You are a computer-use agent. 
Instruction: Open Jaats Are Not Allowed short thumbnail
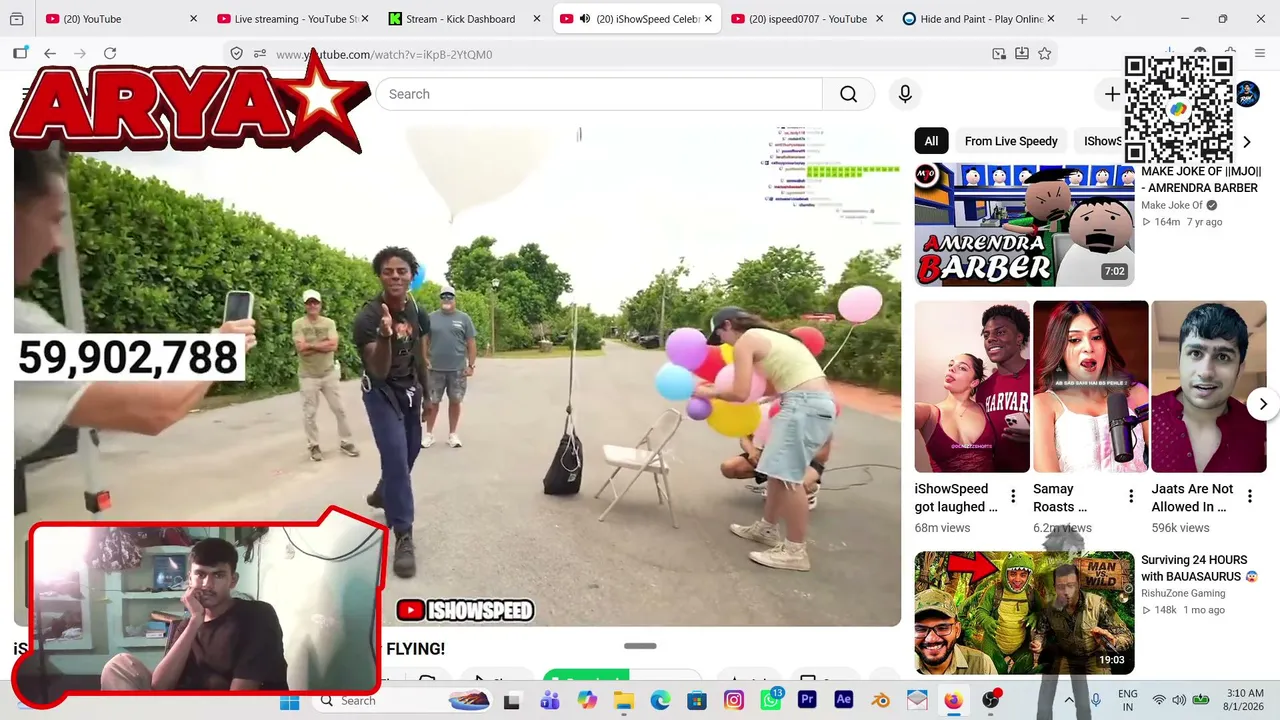[x=1208, y=386]
